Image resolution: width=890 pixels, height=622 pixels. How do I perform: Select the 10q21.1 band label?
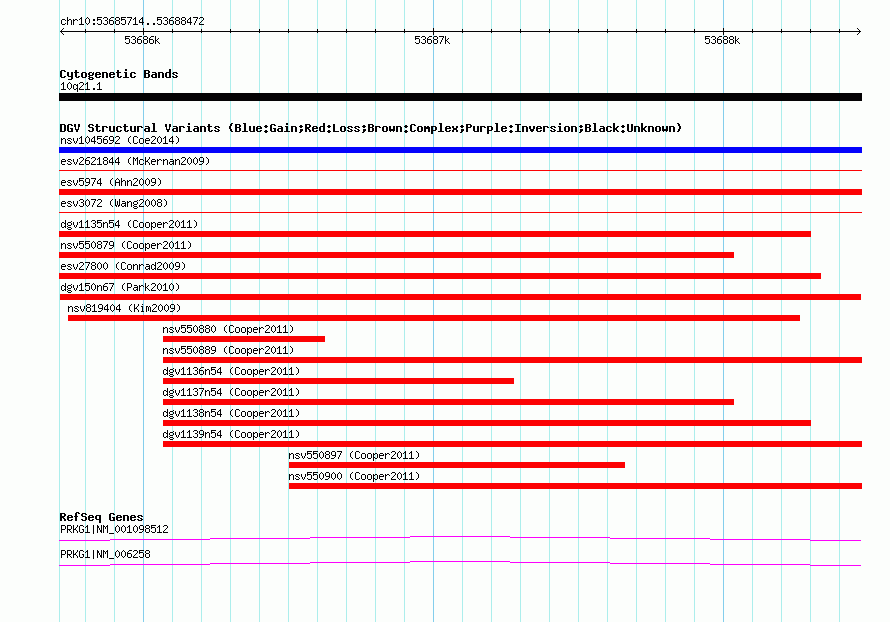coord(81,86)
